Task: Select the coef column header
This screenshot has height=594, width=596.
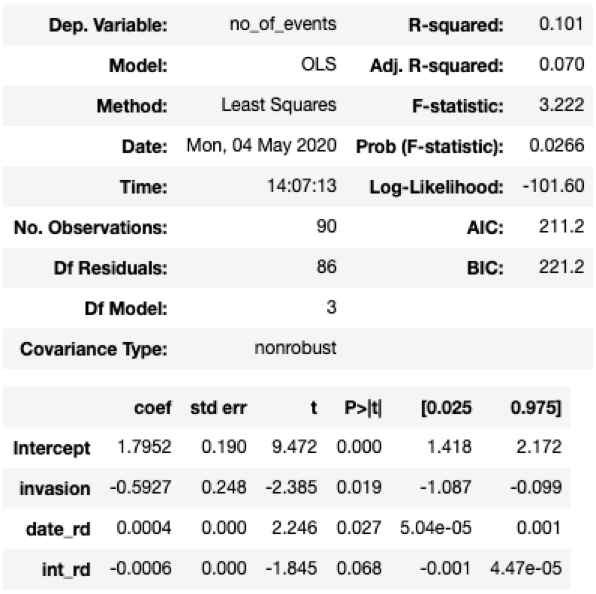Action: click(x=153, y=408)
